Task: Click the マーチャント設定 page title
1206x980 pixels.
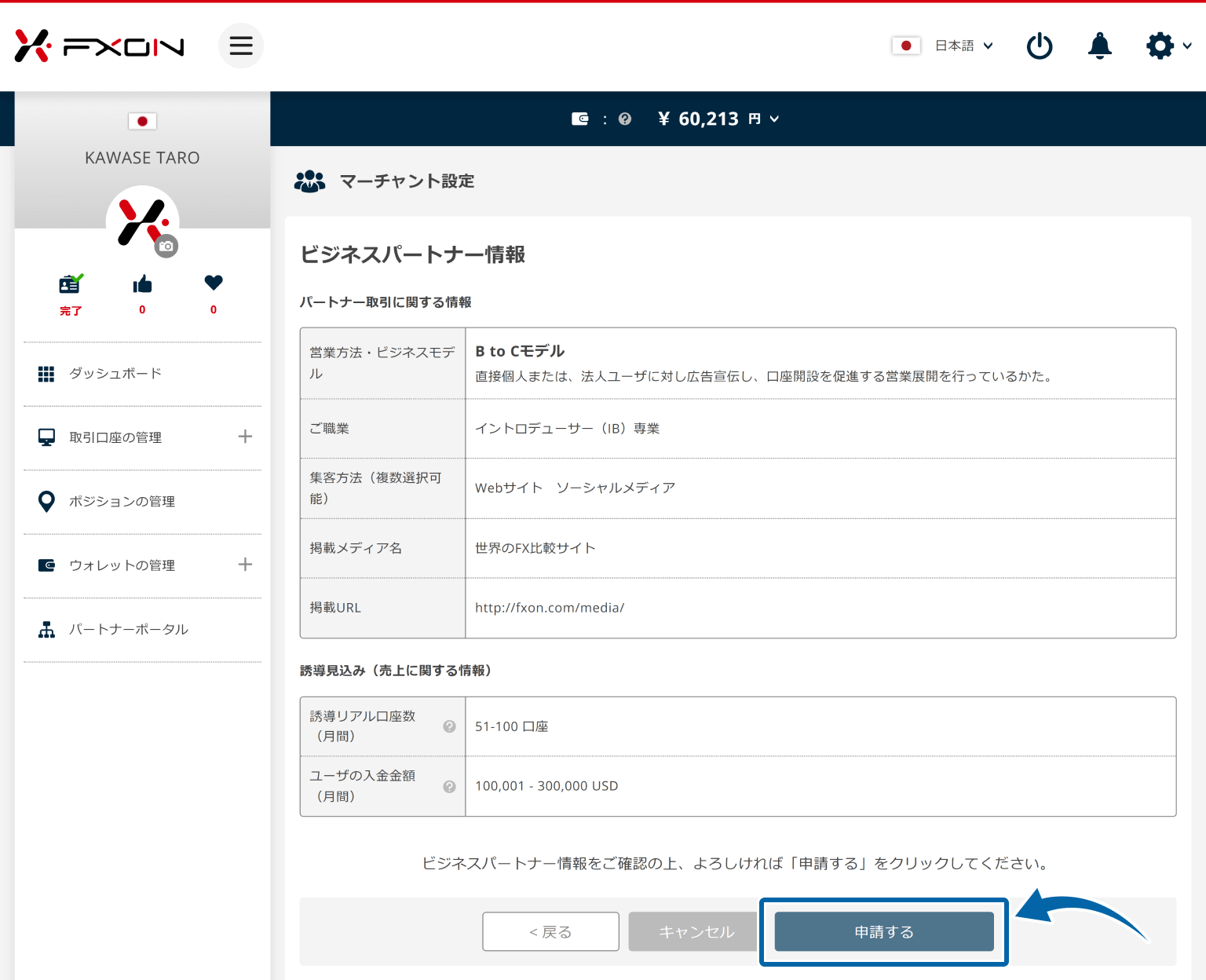Action: coord(407,181)
